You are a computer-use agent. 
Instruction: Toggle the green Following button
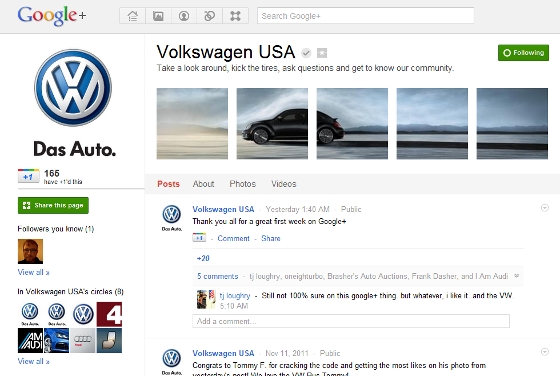pos(523,53)
